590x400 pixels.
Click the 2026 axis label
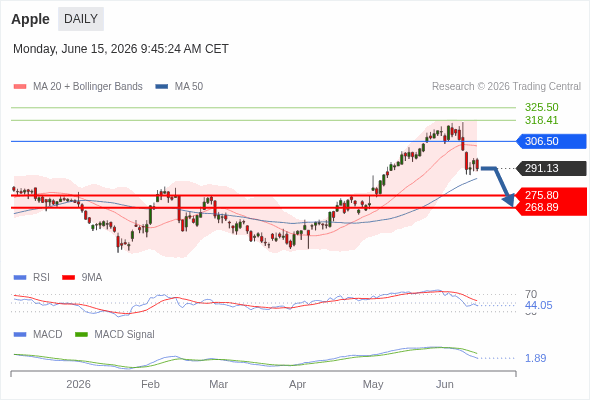78,384
